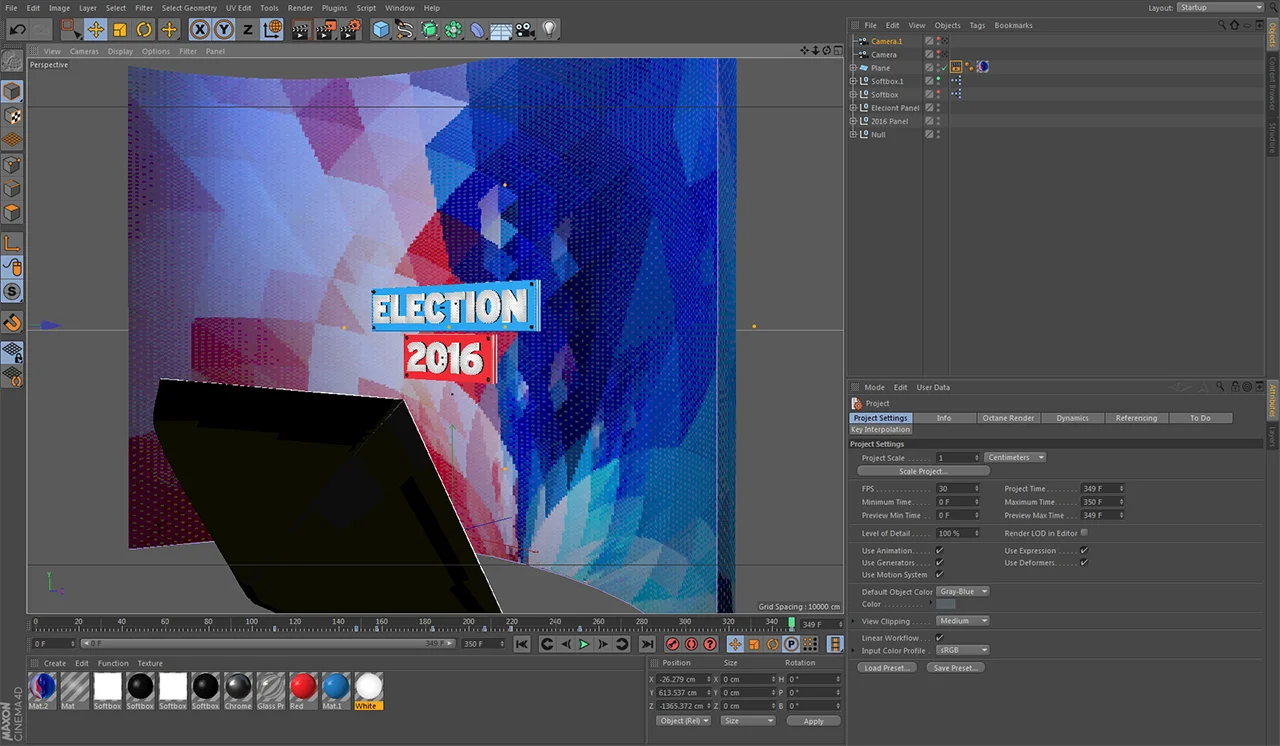The width and height of the screenshot is (1280, 746).
Task: Activate the Rotate tool in top toolbar
Action: (x=144, y=30)
